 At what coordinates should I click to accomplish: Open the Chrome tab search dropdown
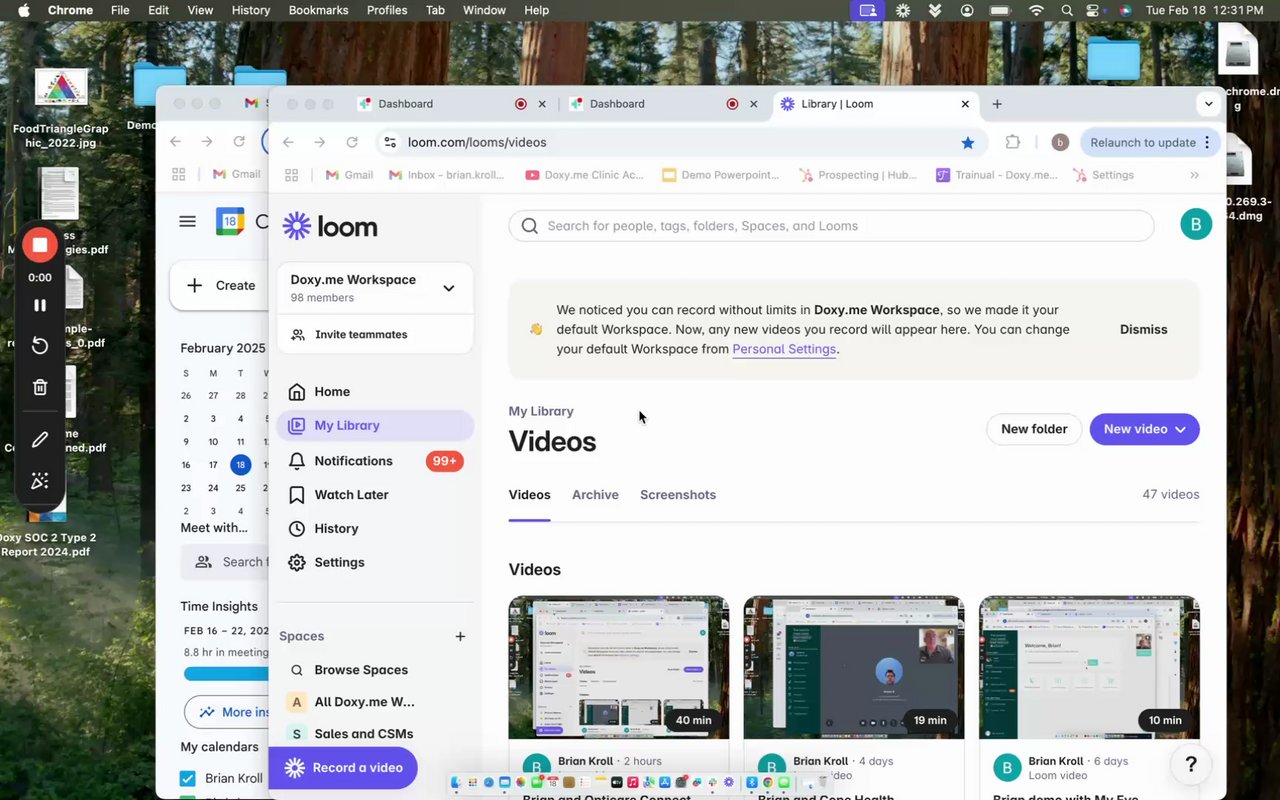tap(1209, 103)
